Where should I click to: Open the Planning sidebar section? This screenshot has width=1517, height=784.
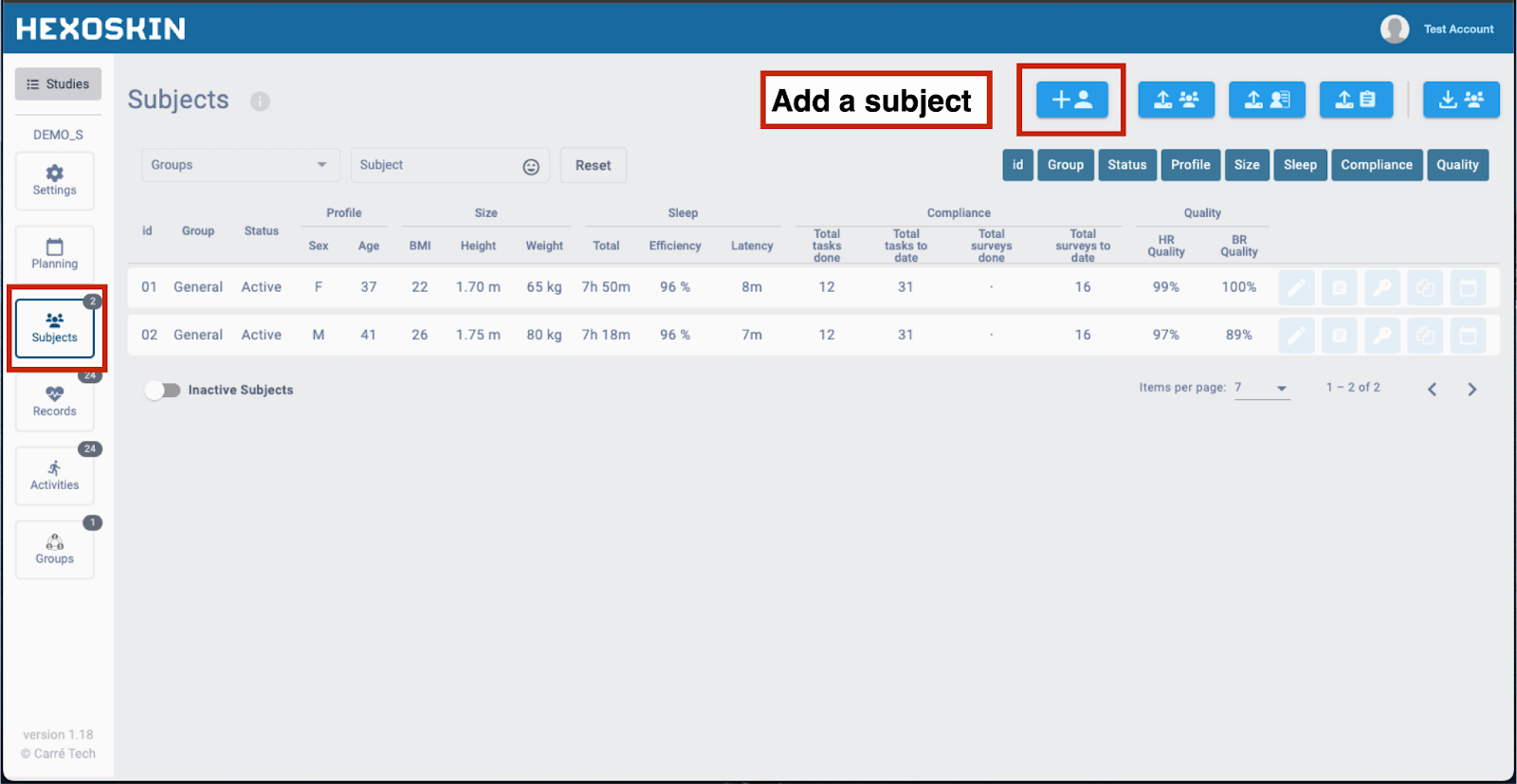click(55, 253)
